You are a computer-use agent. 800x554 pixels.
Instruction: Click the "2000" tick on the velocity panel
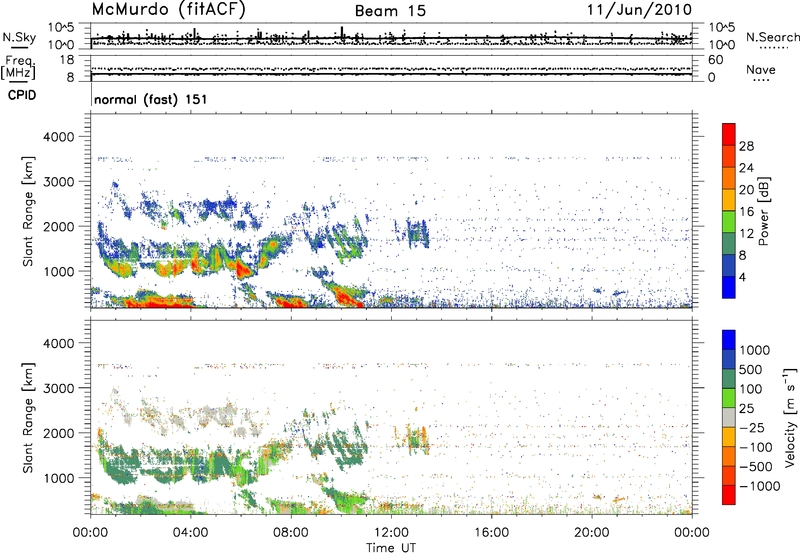point(58,433)
